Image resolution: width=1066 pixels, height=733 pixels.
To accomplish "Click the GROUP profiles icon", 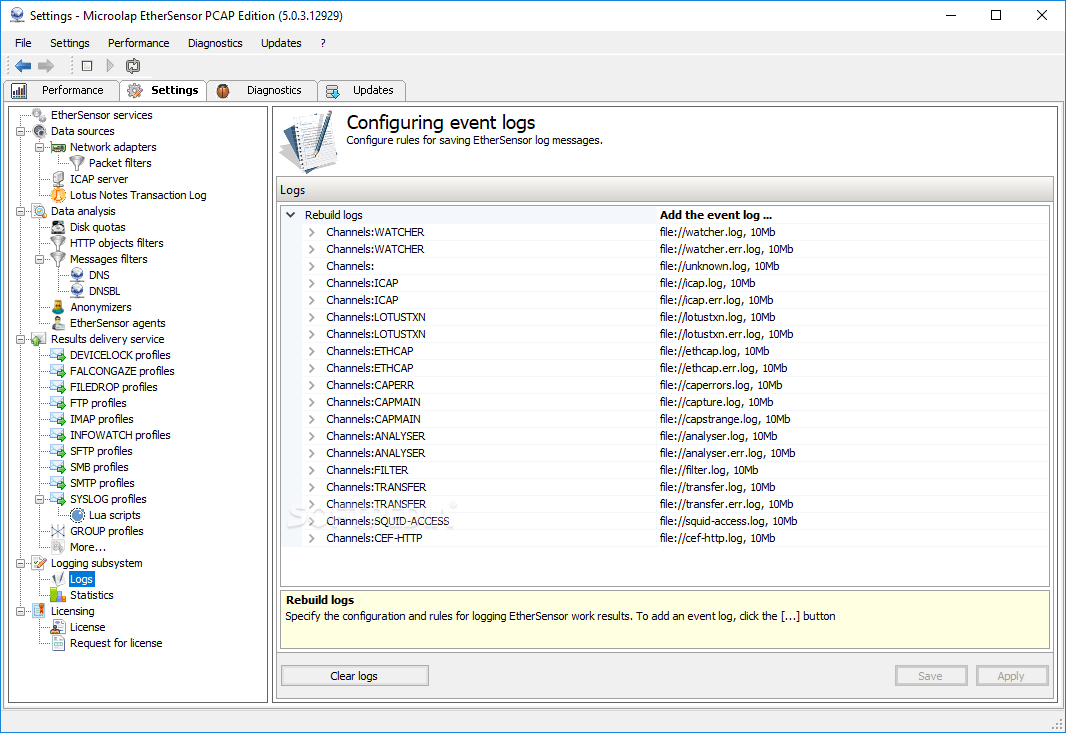I will (58, 531).
